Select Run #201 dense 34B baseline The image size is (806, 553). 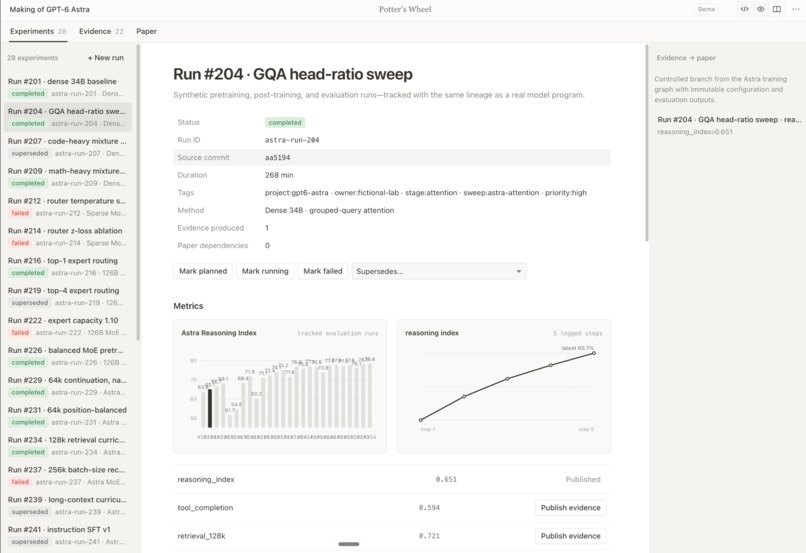[x=67, y=87]
